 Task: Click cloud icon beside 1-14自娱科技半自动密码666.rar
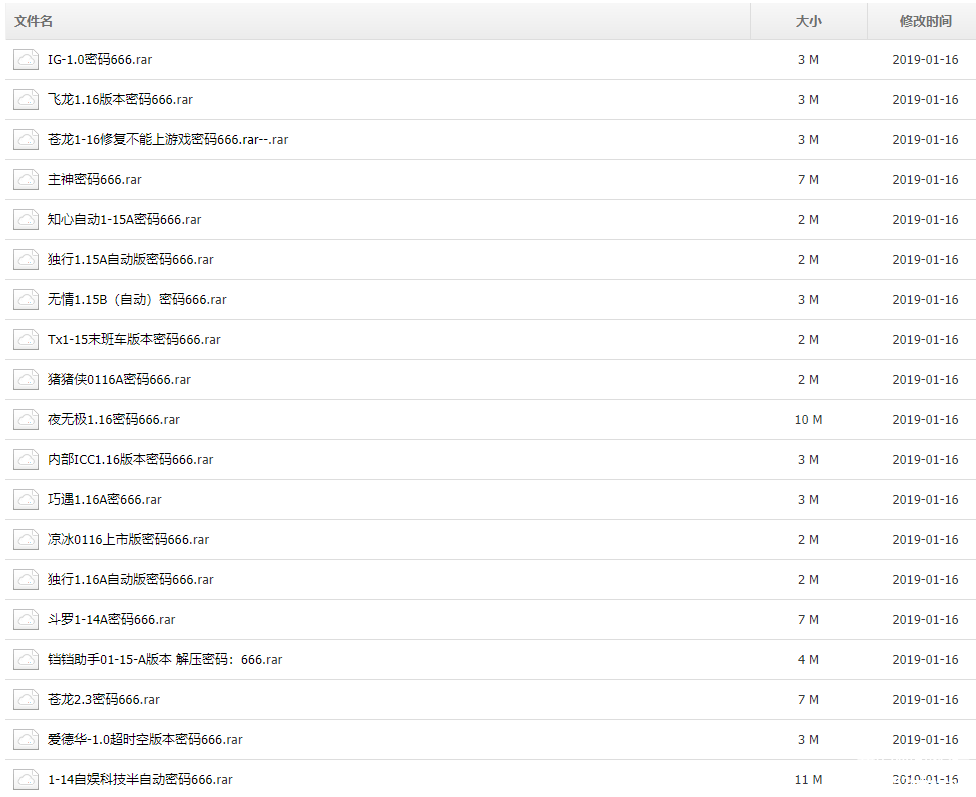pos(26,780)
